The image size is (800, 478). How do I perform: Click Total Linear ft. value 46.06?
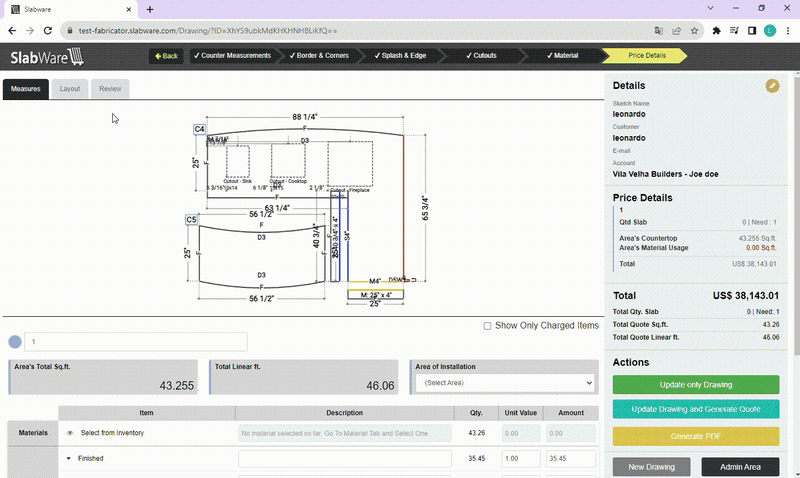[380, 386]
